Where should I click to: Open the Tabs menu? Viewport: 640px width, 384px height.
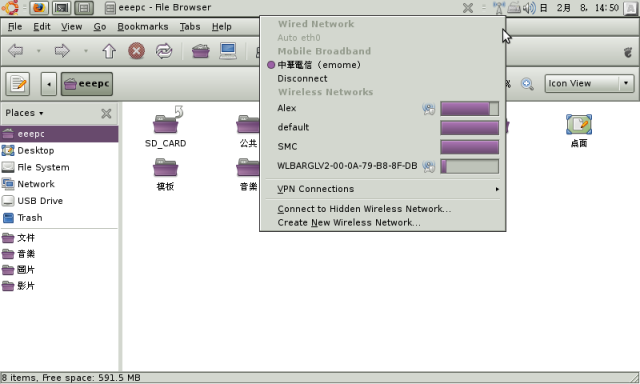tap(190, 27)
